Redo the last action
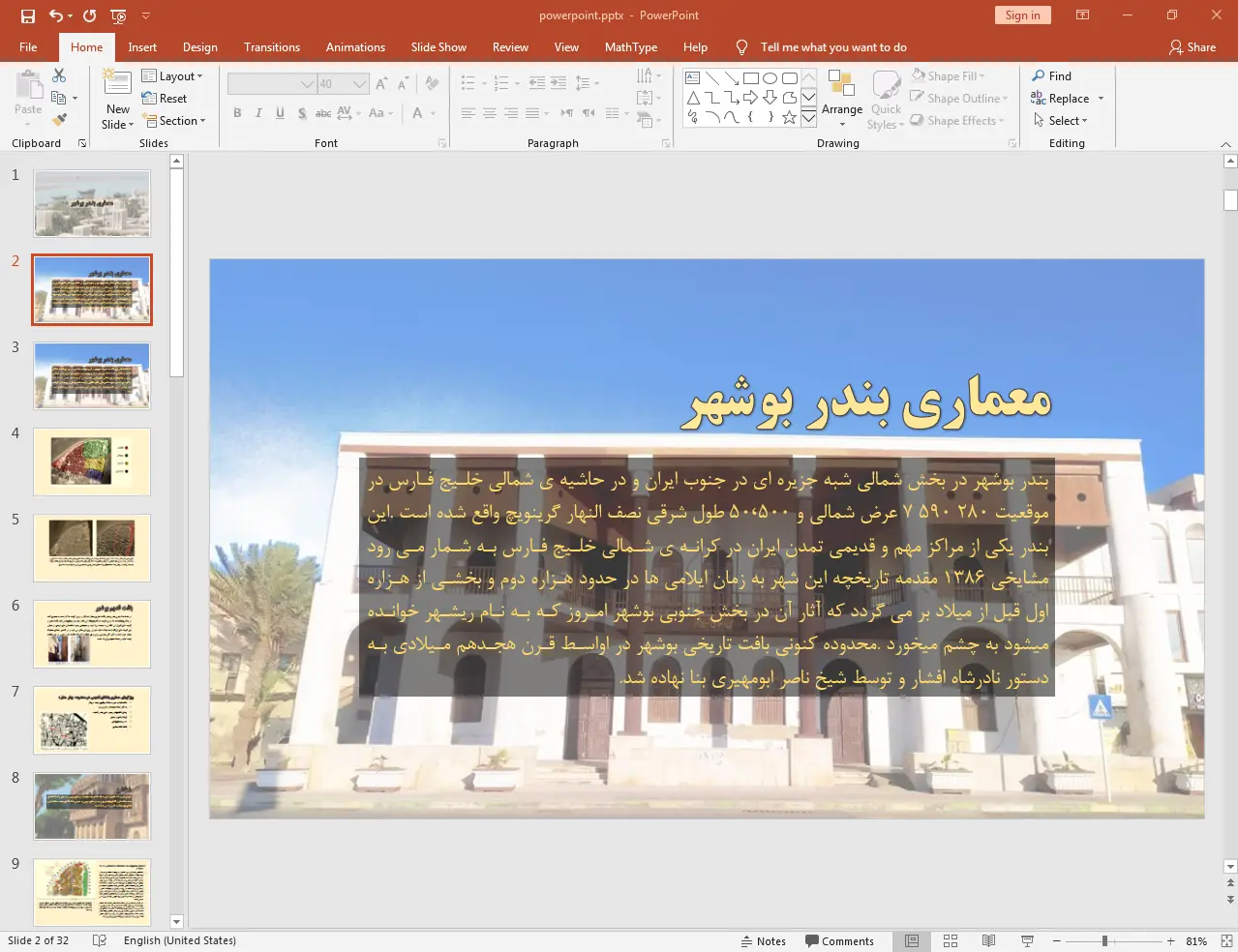Screen dimensions: 1238x952 (90, 15)
